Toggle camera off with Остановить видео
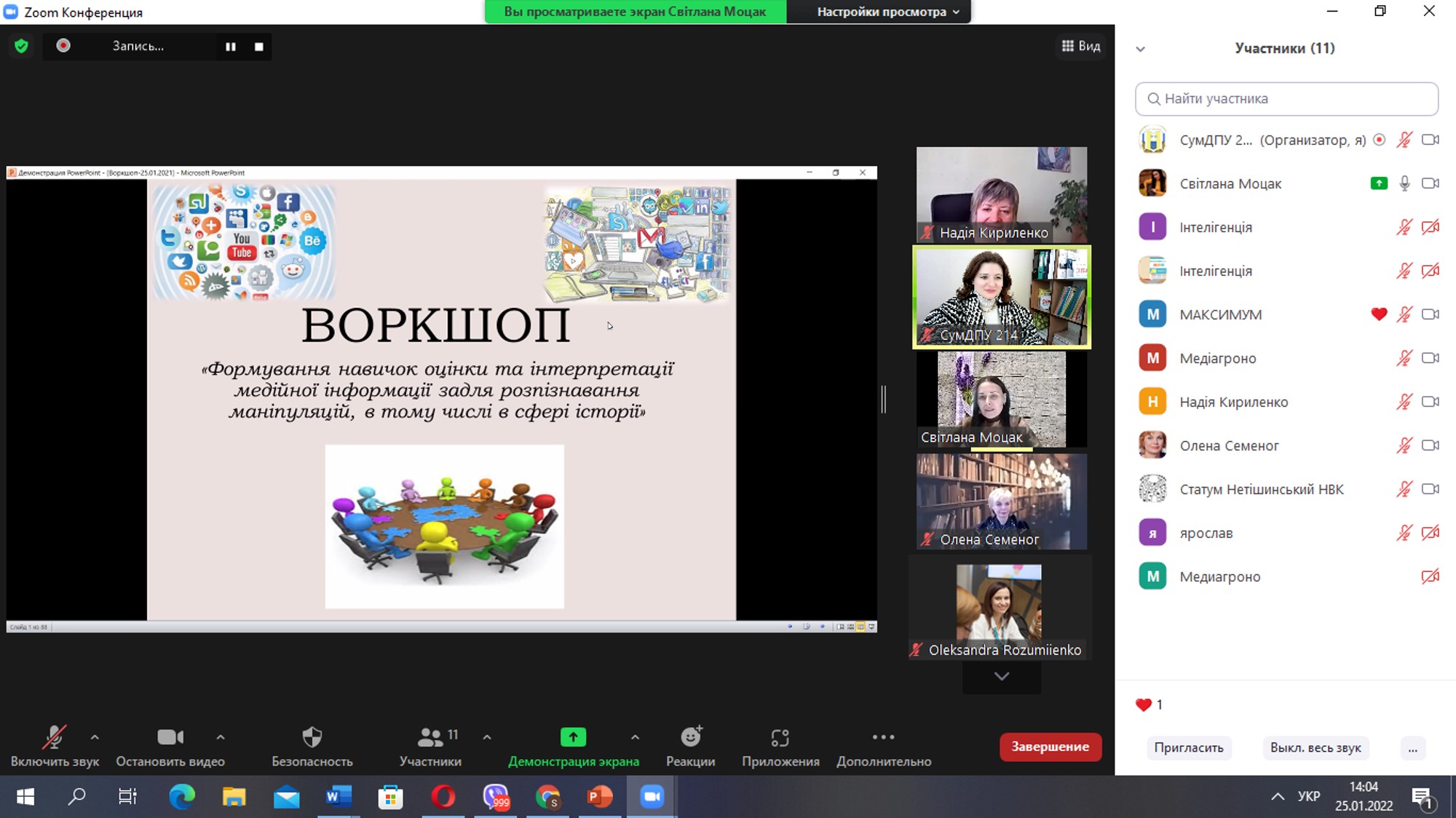Viewport: 1456px width, 818px height. pyautogui.click(x=170, y=737)
